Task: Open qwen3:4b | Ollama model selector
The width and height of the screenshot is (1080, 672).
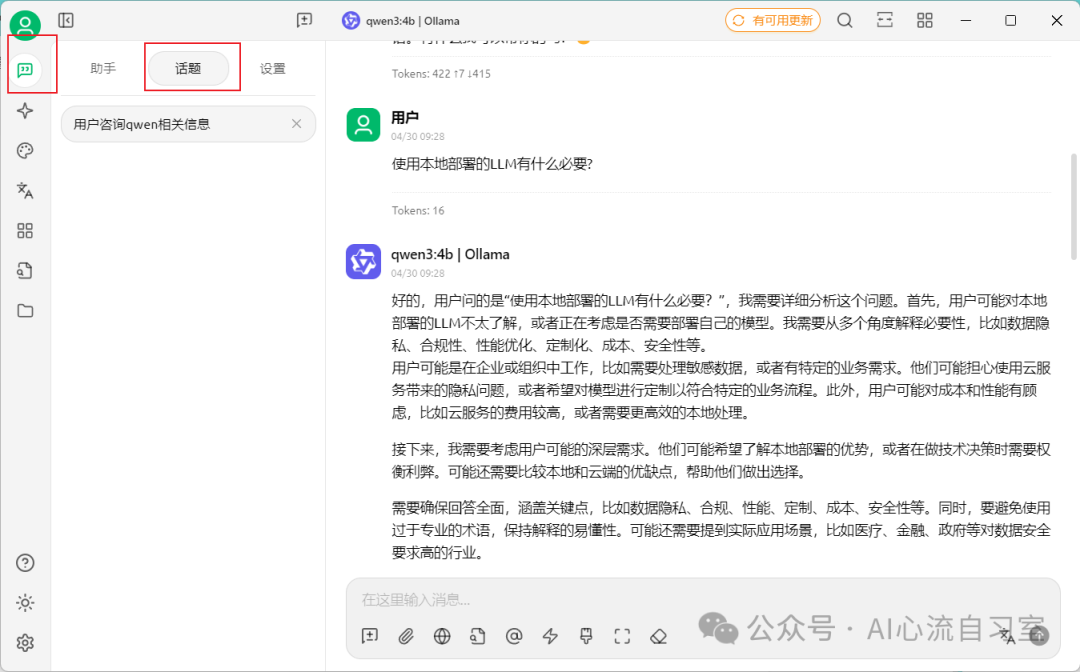Action: pos(401,21)
